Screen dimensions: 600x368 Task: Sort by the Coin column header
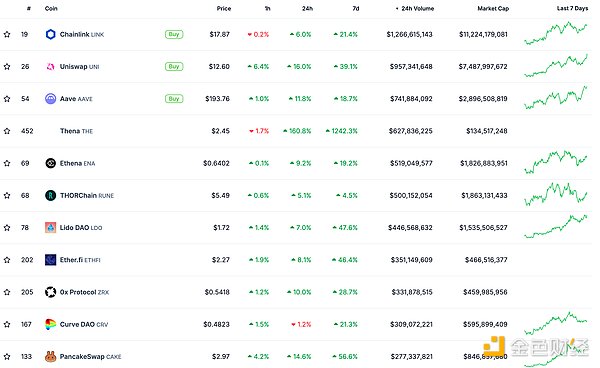51,8
